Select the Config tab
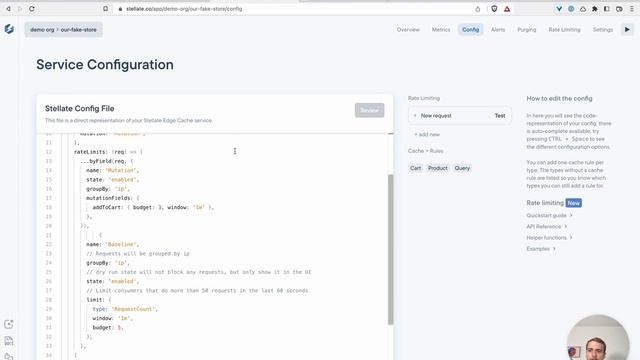640x360 pixels. pos(470,29)
